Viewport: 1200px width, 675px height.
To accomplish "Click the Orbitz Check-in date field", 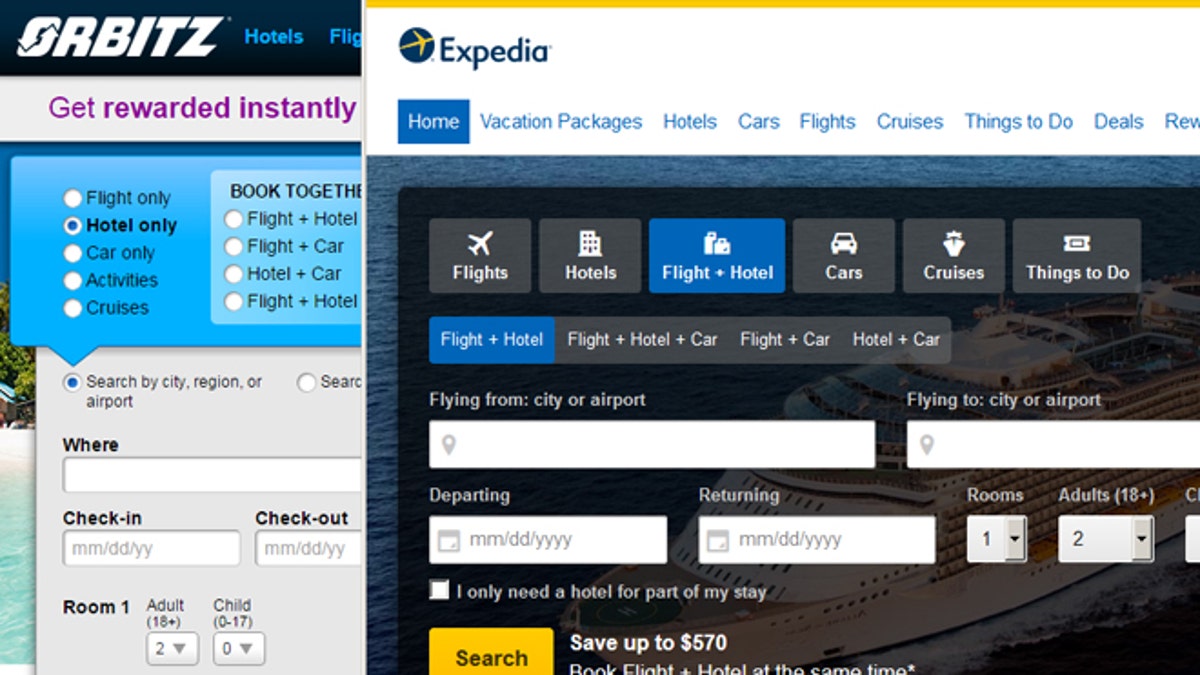I will (151, 548).
